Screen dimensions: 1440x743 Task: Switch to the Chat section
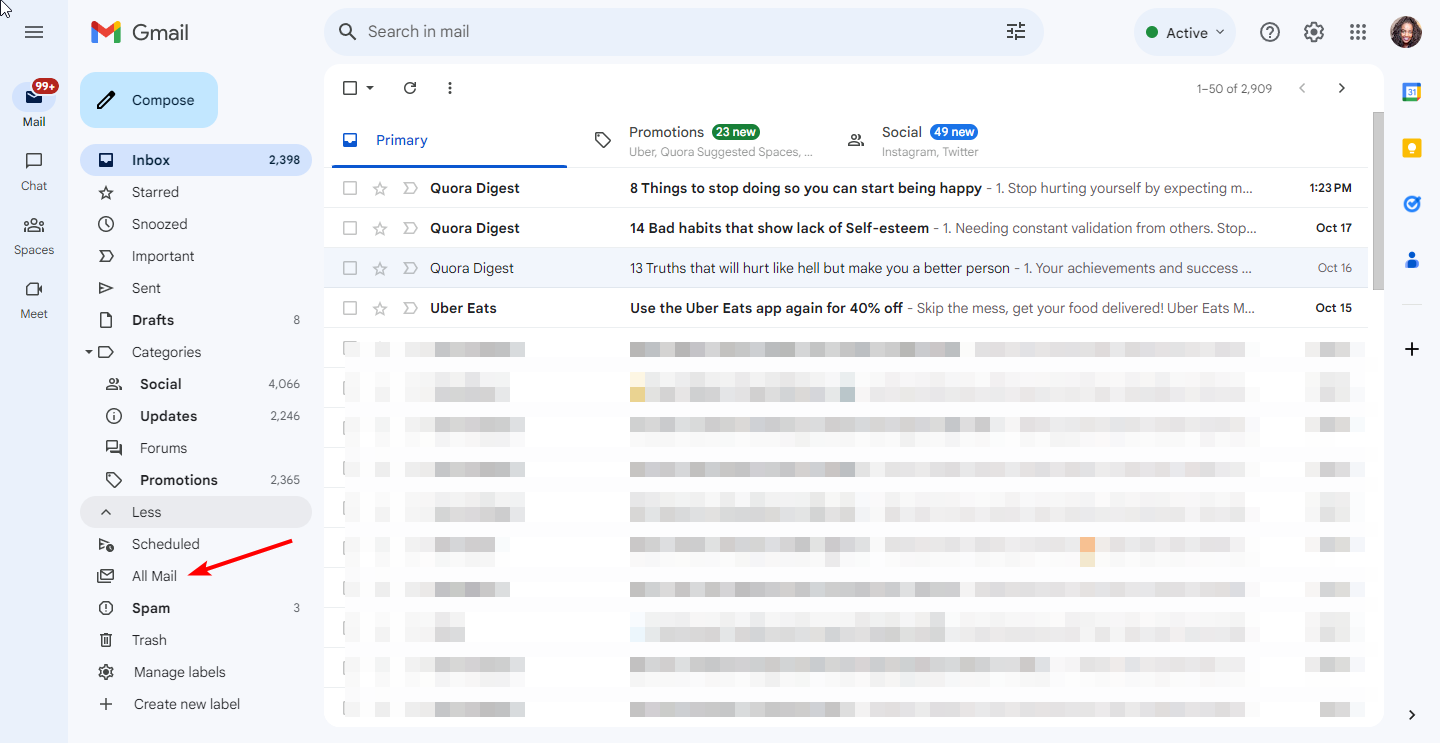point(33,171)
